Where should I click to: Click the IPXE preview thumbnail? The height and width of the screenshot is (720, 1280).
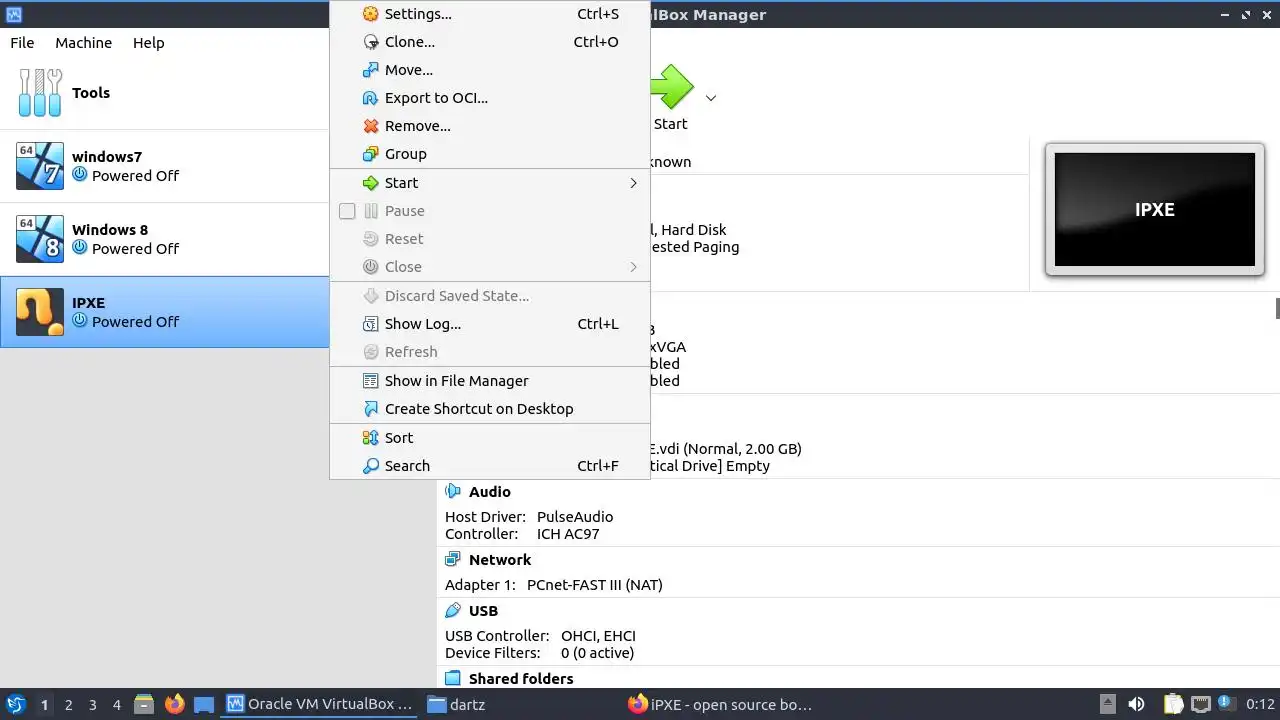click(x=1154, y=209)
